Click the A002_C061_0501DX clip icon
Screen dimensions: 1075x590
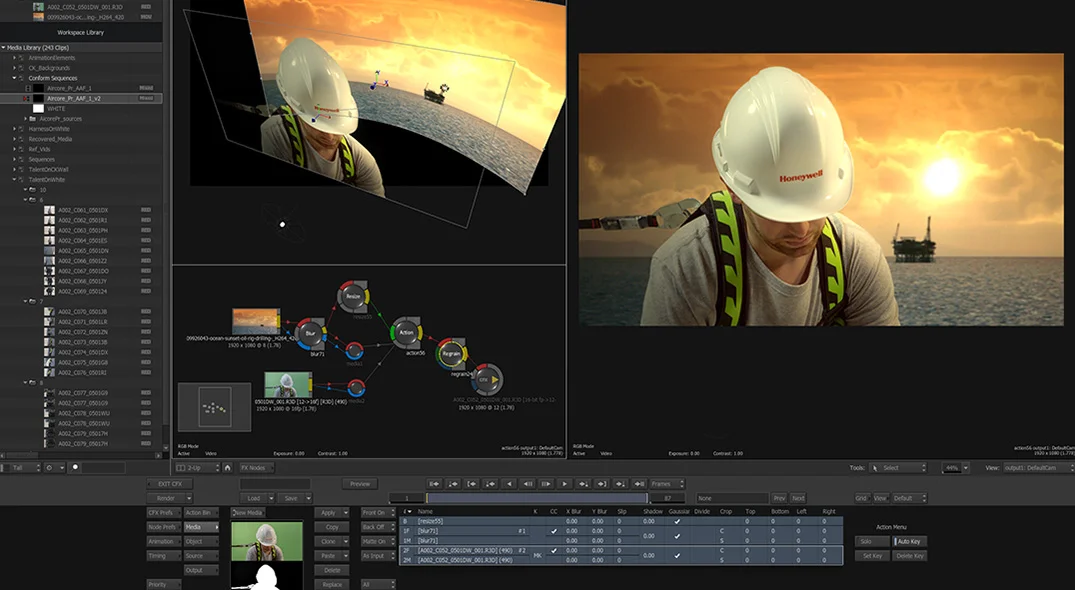coord(49,210)
